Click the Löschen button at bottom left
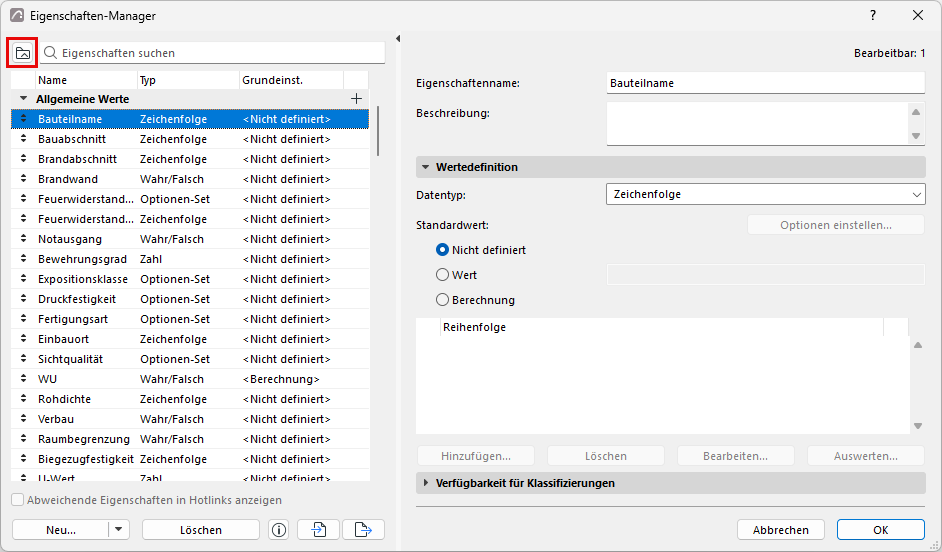The width and height of the screenshot is (942, 552). pyautogui.click(x=201, y=530)
